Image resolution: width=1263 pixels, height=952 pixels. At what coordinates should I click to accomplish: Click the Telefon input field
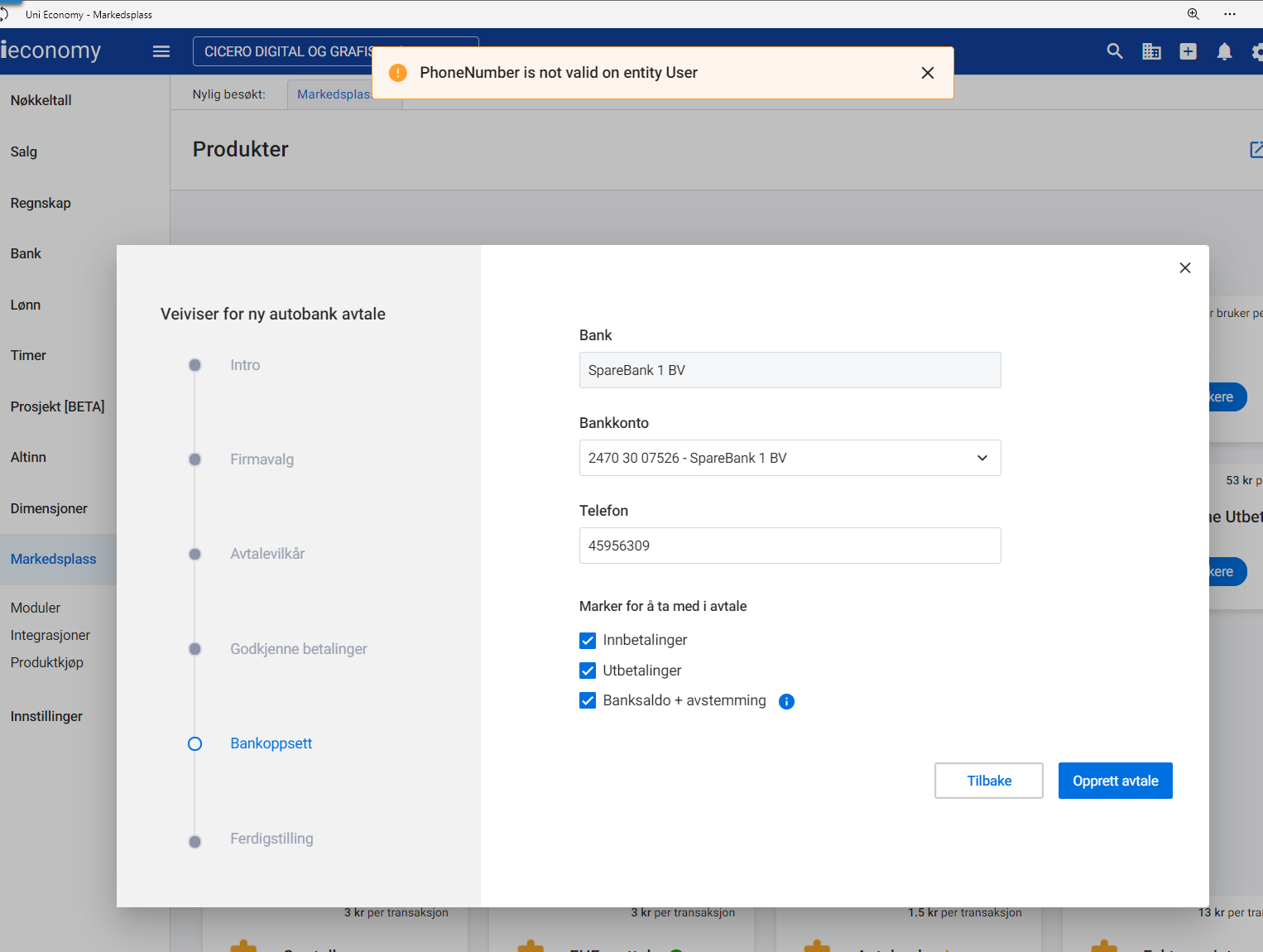click(790, 546)
